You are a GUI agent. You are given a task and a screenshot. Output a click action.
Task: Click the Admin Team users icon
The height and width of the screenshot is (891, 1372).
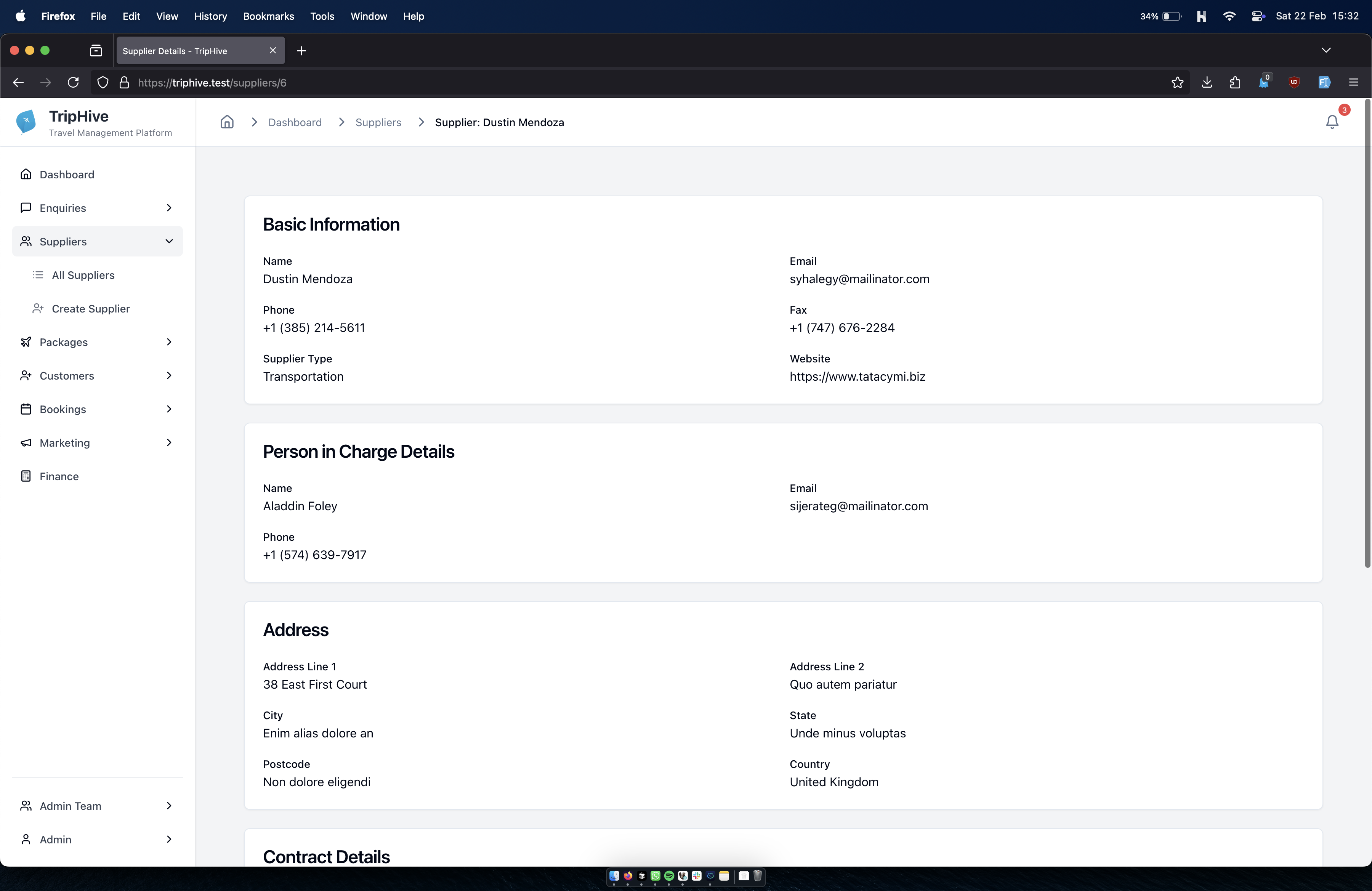[x=26, y=806]
